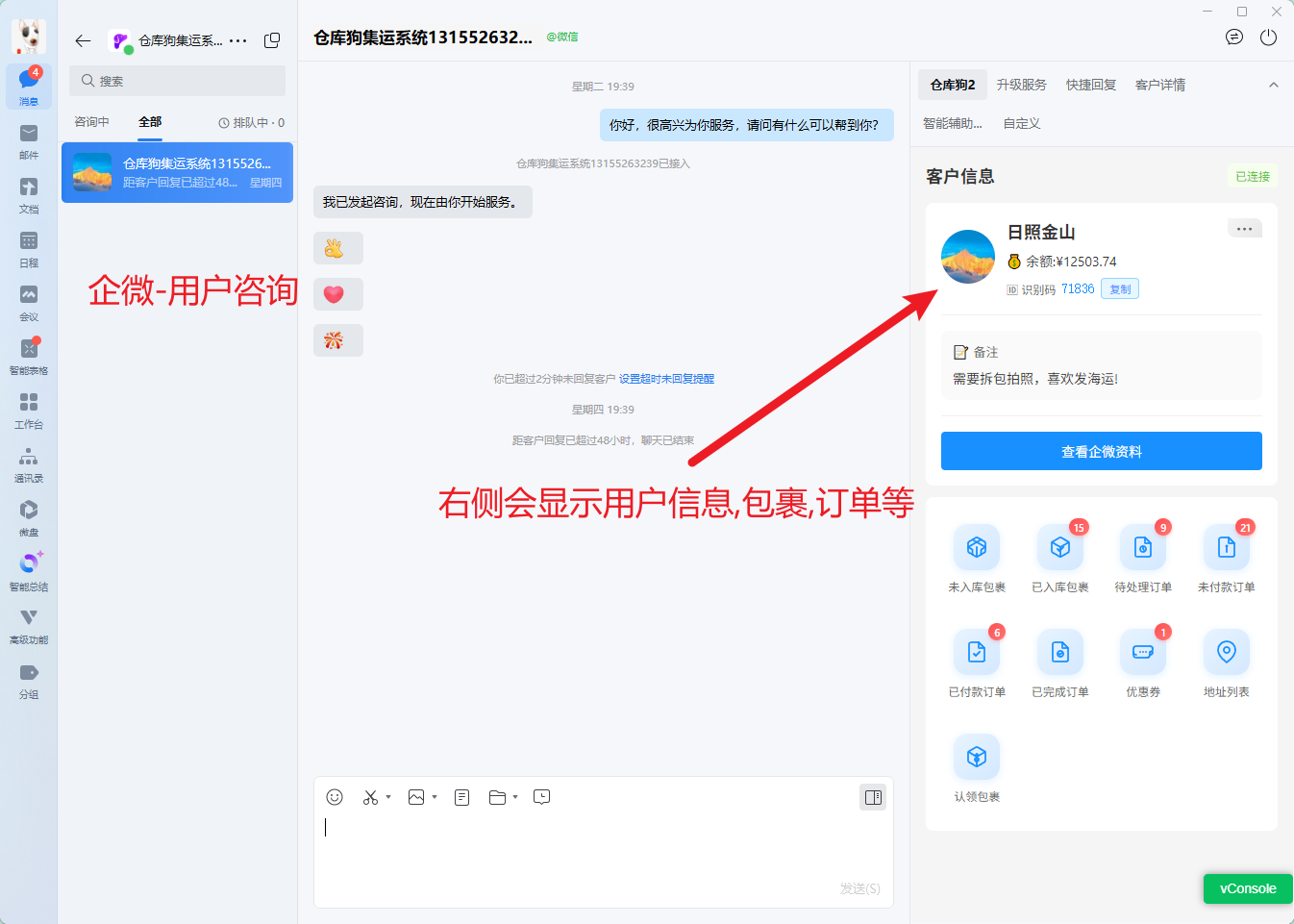1294x924 pixels.
Task: Click the quick reply bubble icon in toolbar
Action: (x=542, y=797)
